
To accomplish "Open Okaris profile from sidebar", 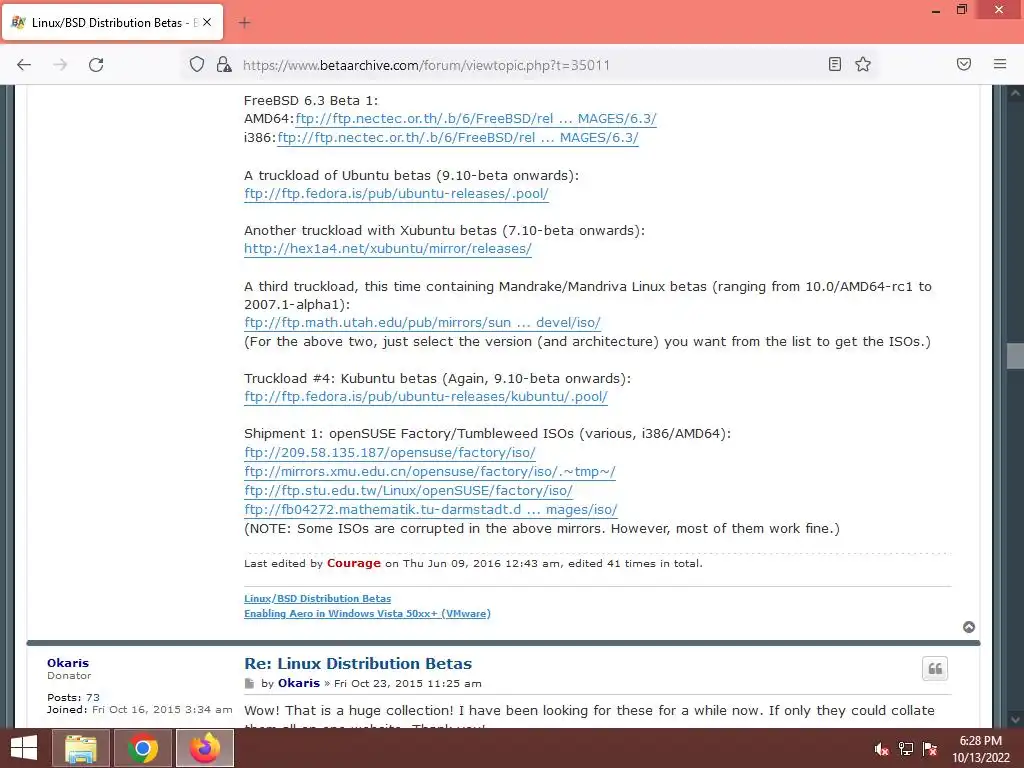I will 68,663.
